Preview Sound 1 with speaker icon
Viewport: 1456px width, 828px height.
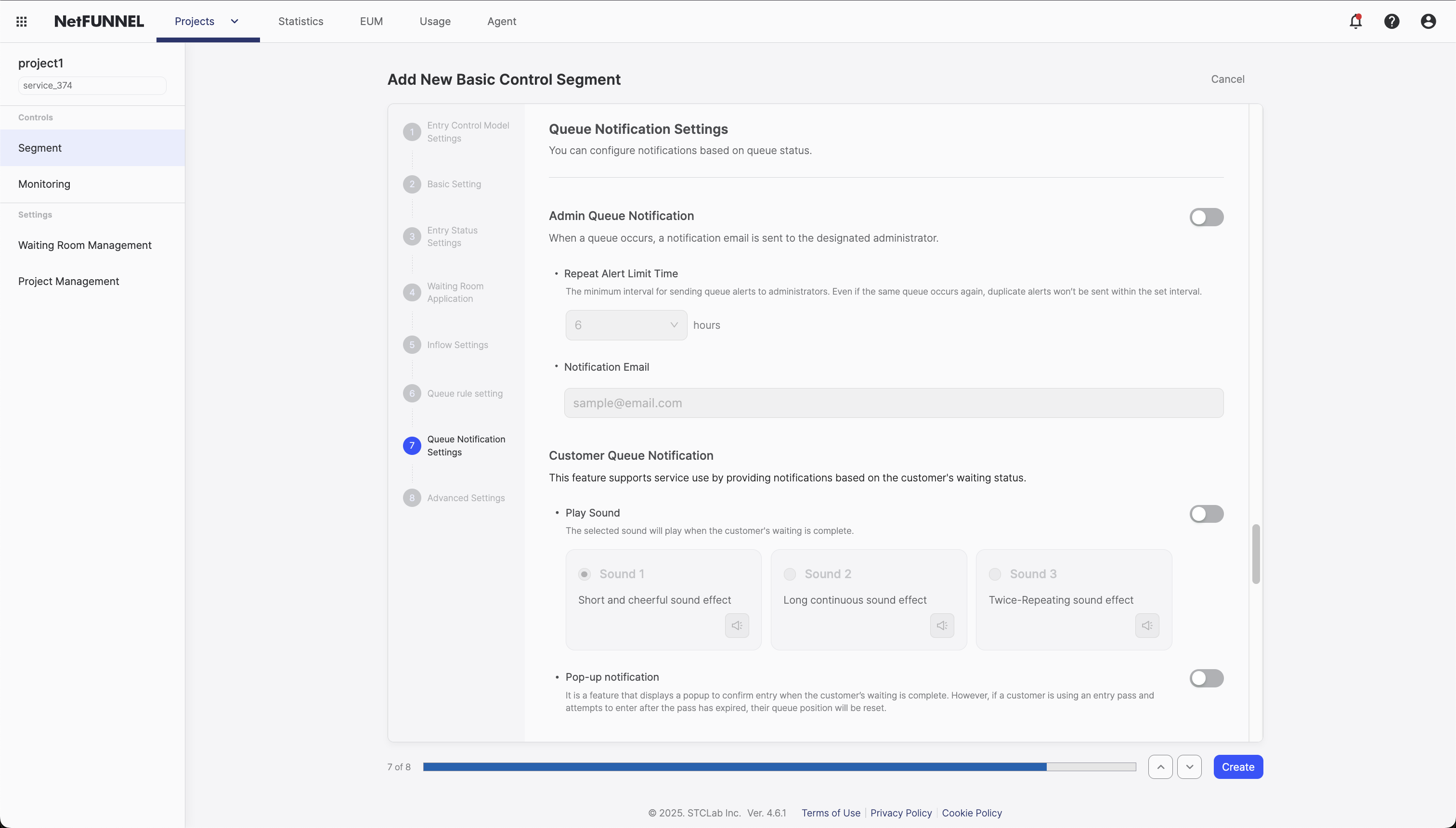[737, 625]
